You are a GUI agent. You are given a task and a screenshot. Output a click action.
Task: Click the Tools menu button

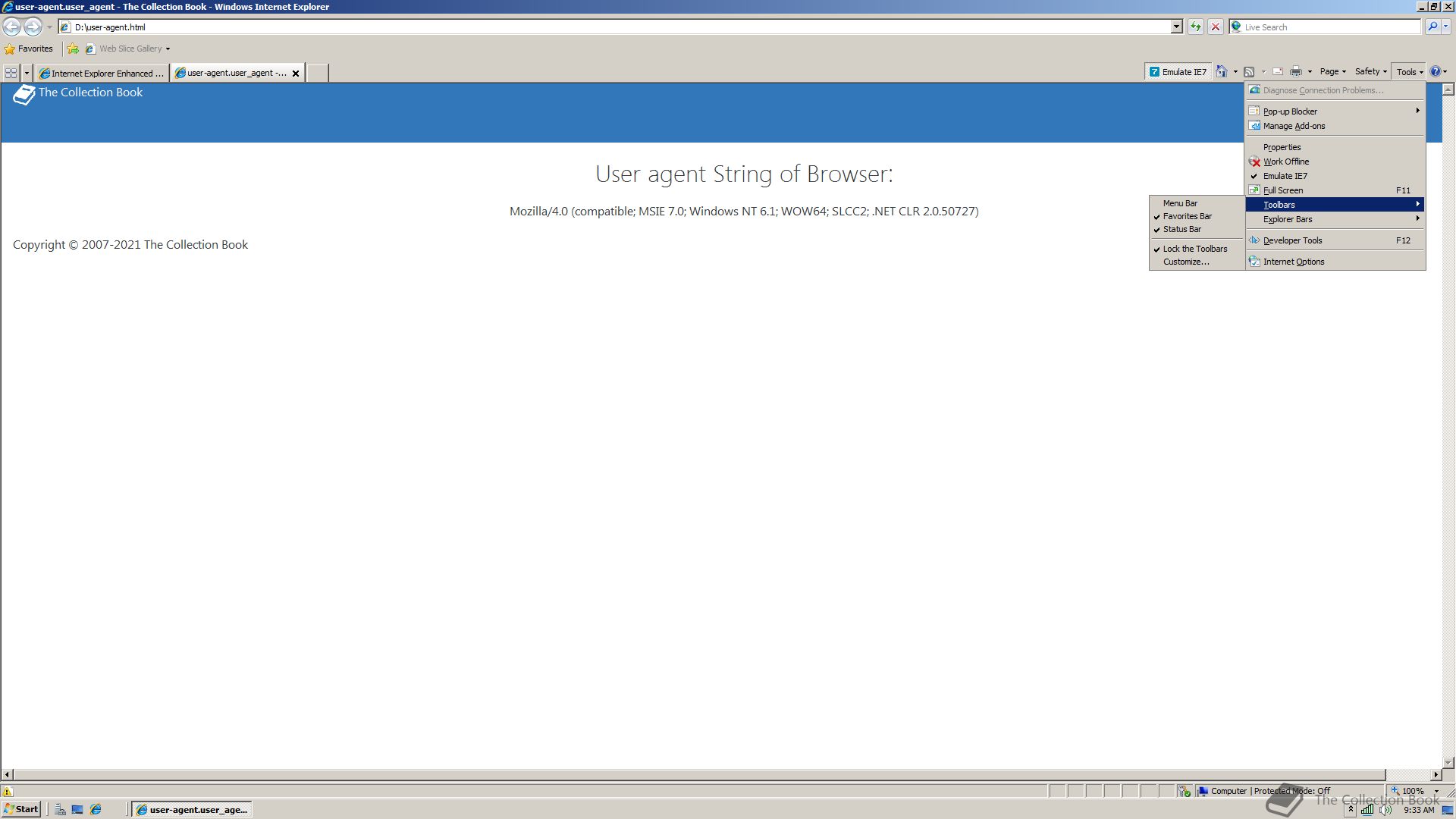click(x=1409, y=72)
